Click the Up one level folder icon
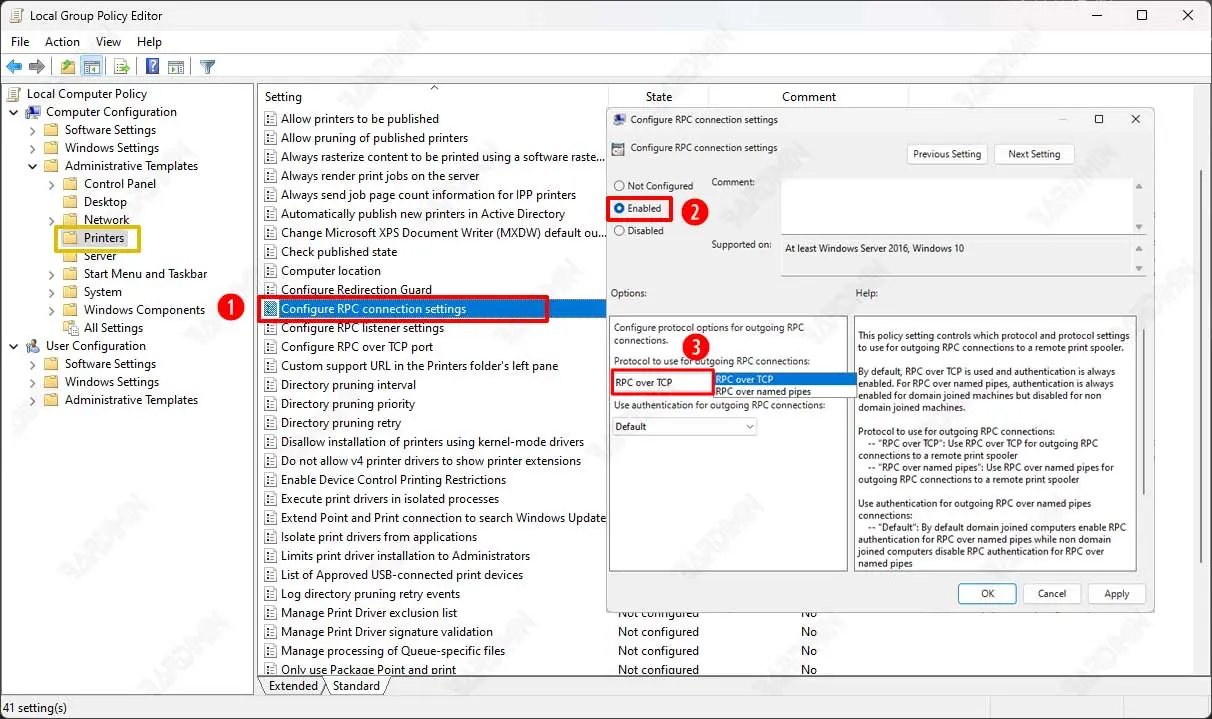The height and width of the screenshot is (719, 1212). pyautogui.click(x=67, y=67)
